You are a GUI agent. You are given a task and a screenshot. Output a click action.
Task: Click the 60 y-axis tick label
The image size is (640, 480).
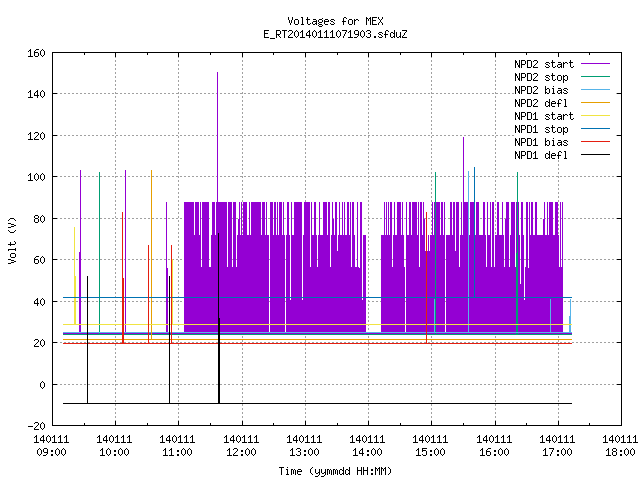pyautogui.click(x=39, y=260)
